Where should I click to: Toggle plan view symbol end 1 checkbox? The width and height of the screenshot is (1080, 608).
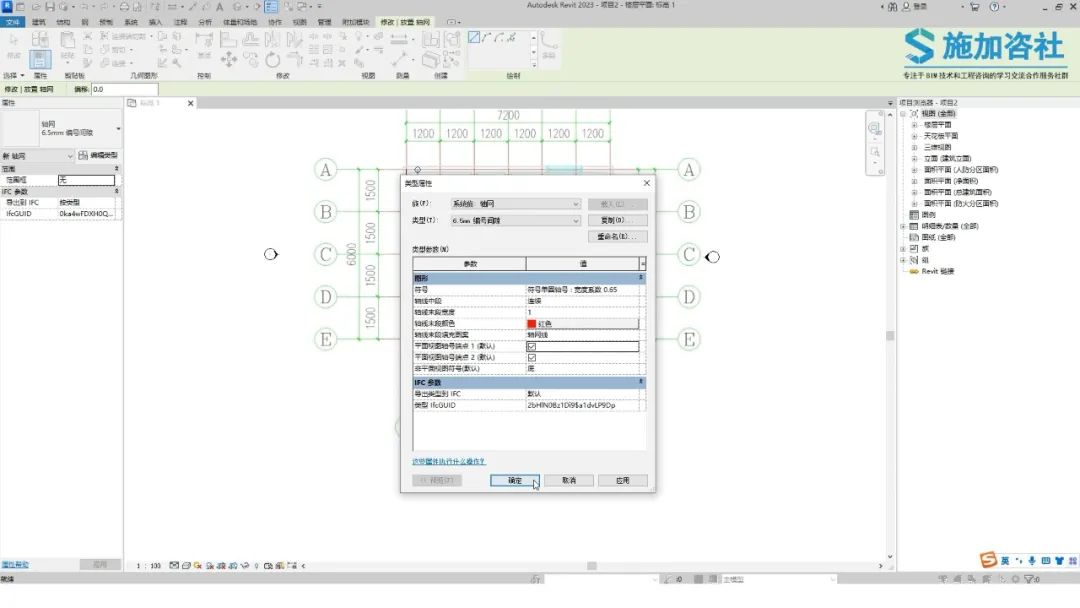531,346
